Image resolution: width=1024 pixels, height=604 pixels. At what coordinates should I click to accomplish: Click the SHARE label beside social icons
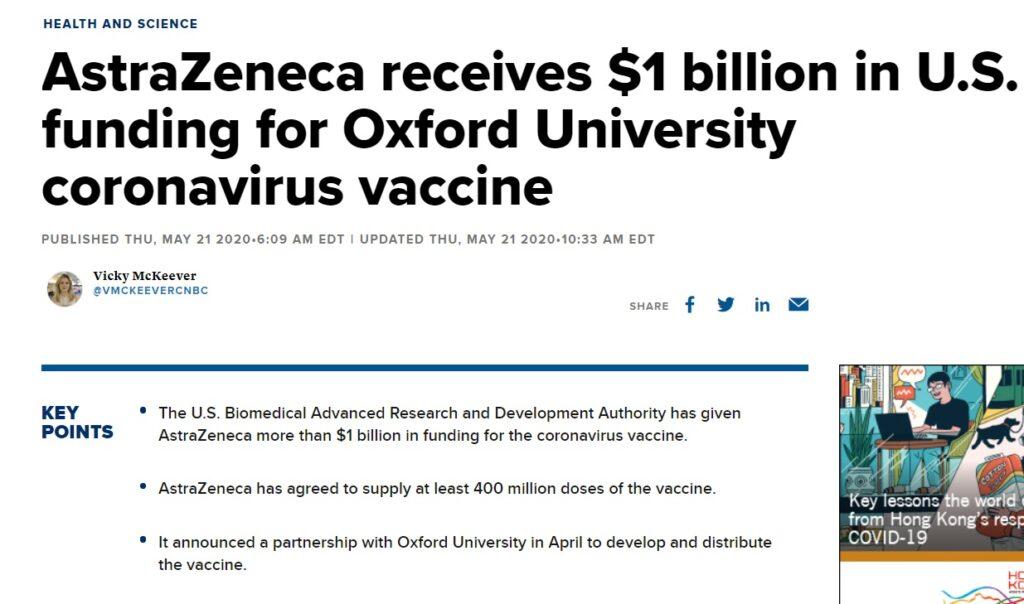(x=648, y=306)
